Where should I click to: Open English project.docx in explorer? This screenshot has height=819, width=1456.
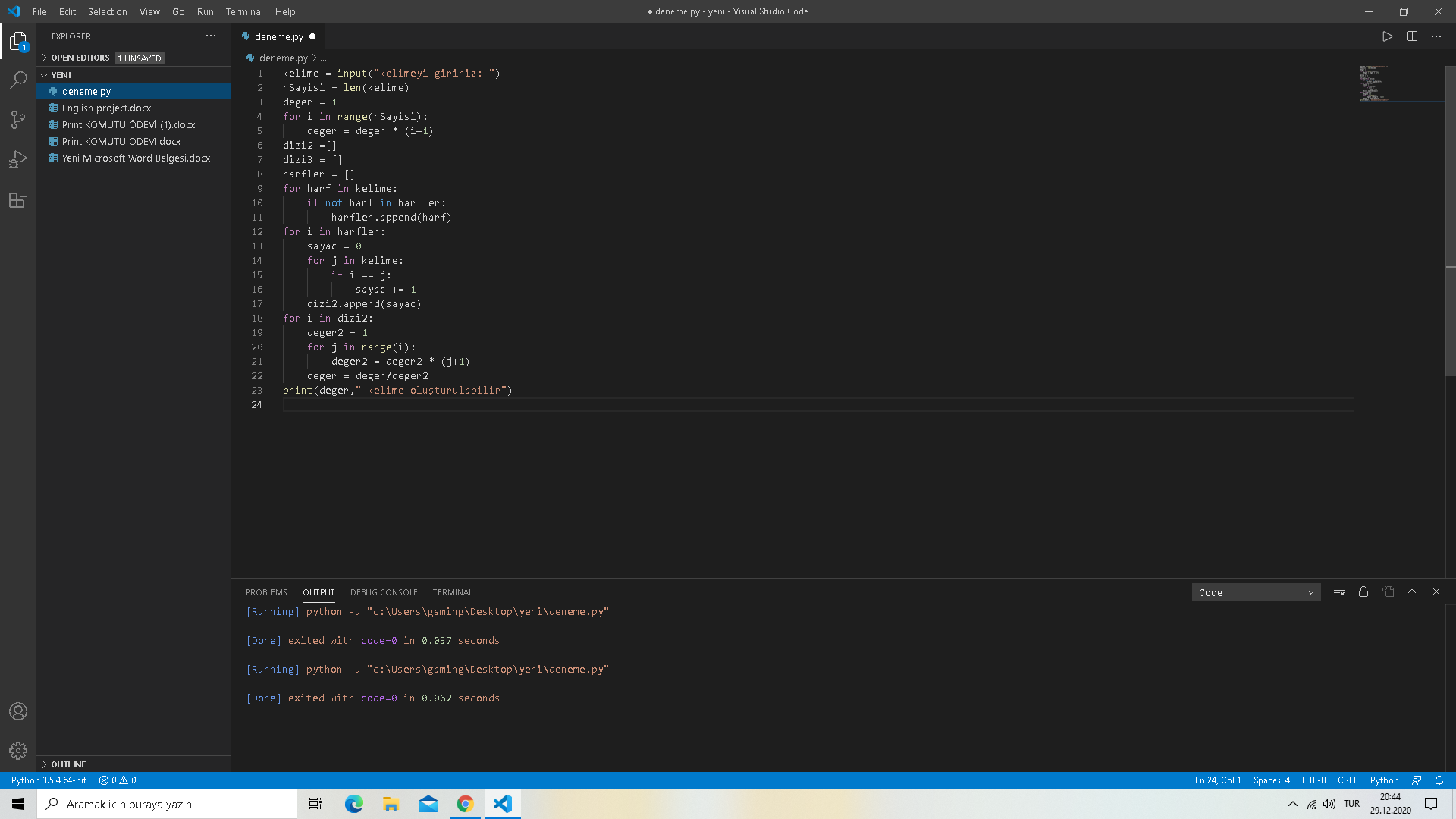point(106,108)
